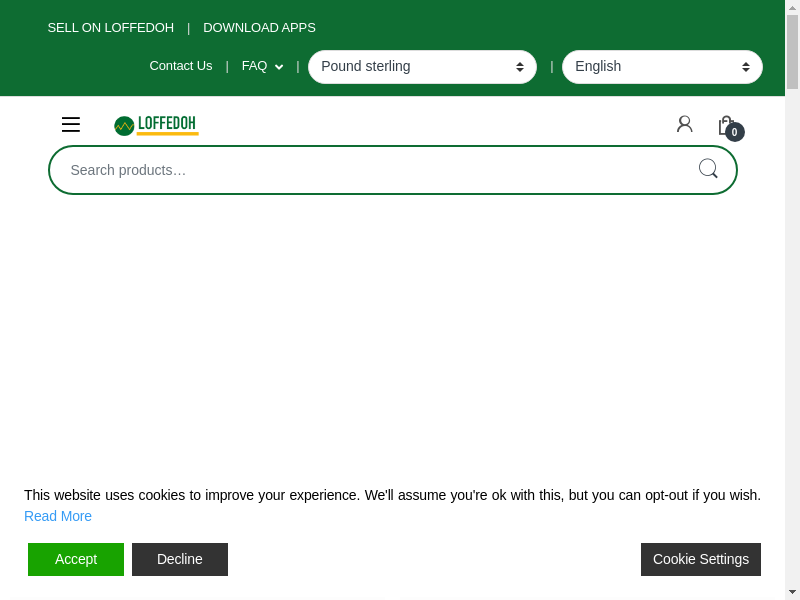Follow the Read More cookie link

(58, 516)
